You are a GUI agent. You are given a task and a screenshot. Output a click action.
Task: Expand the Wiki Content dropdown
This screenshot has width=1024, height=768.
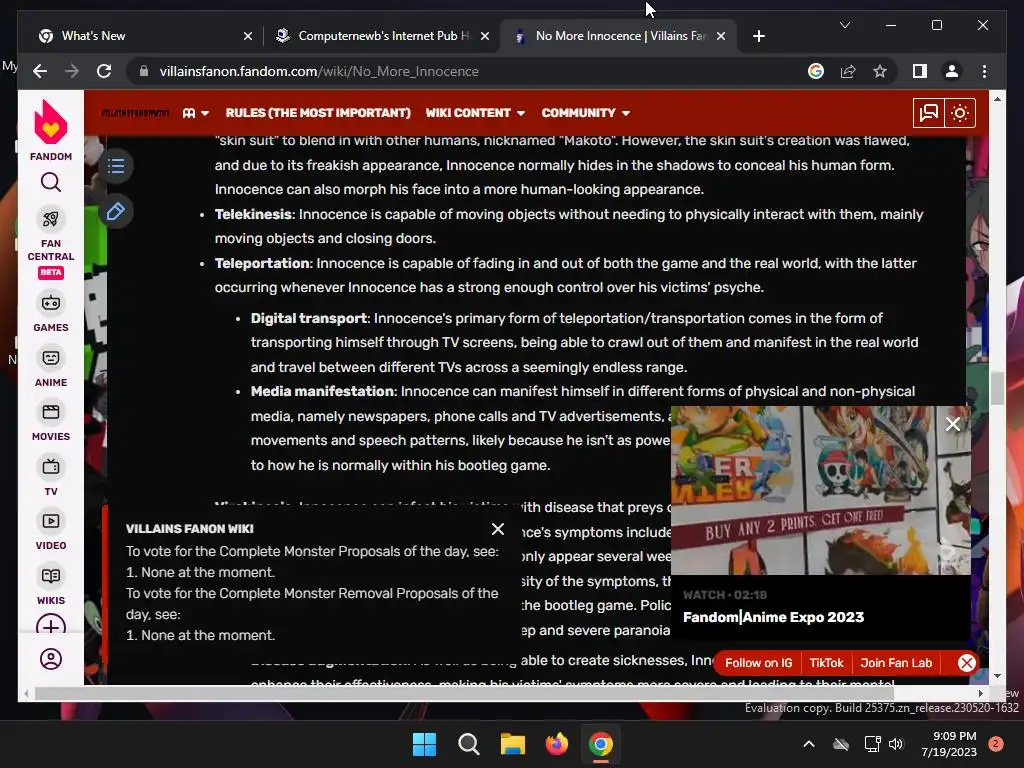[x=475, y=113]
